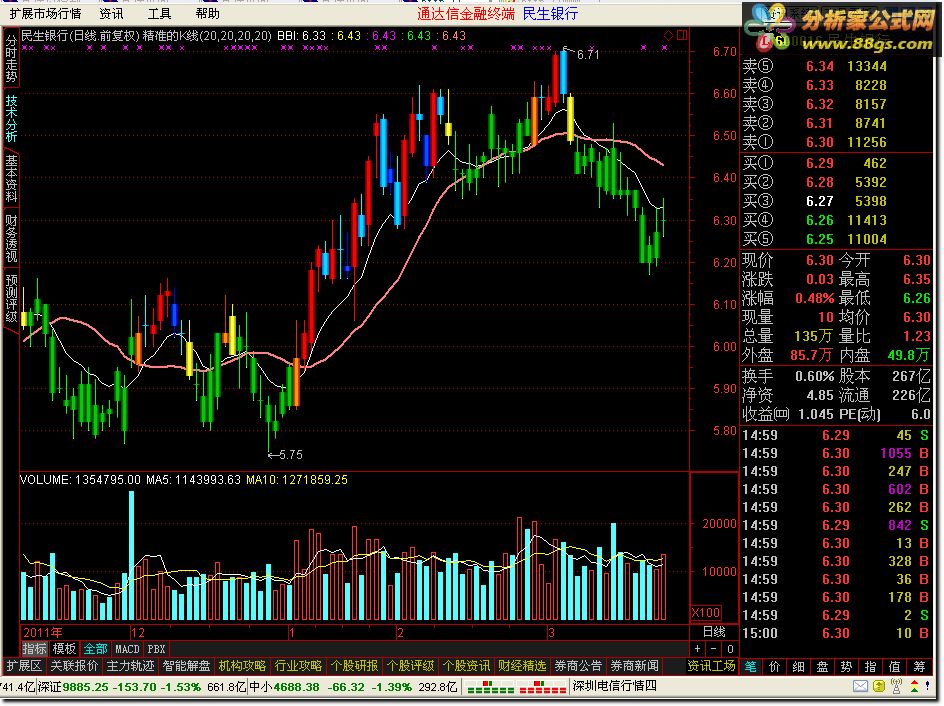Click the 6.71 high price annotation
The image size is (944, 706).
(x=588, y=54)
